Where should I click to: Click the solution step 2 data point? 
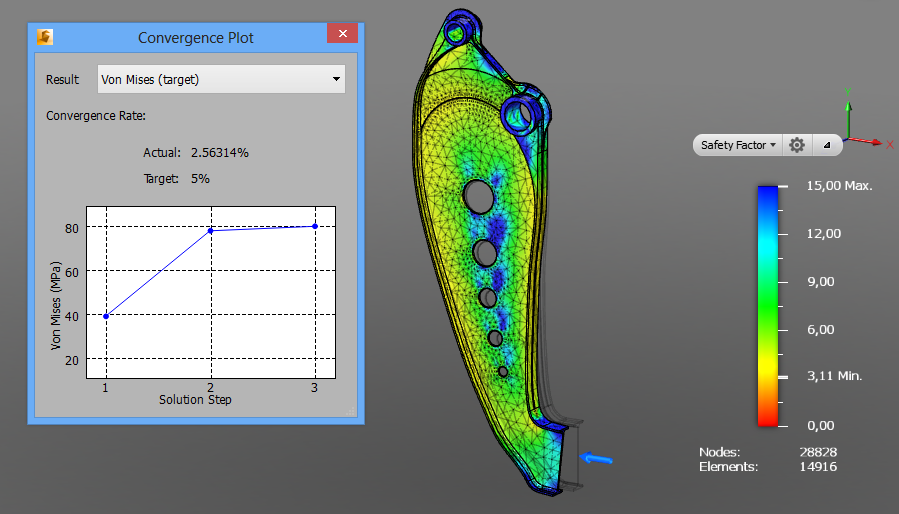click(210, 231)
